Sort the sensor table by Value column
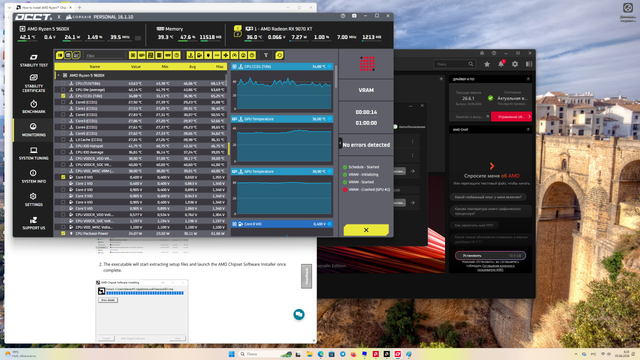The width and height of the screenshot is (640, 360). (x=136, y=67)
